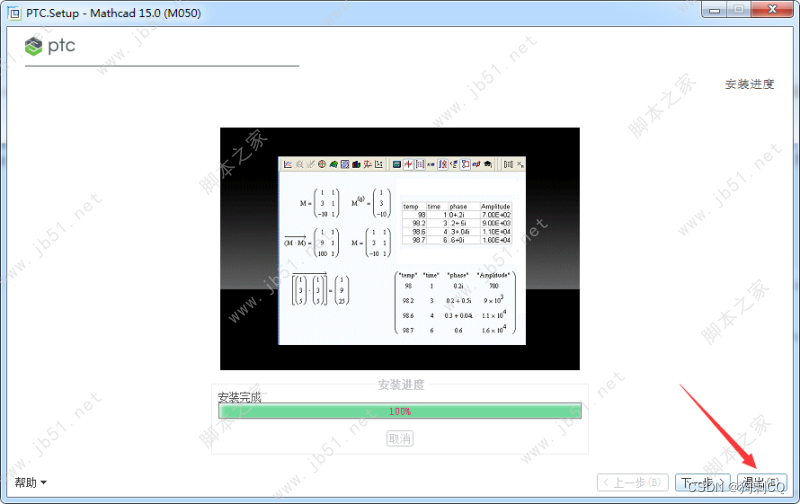The image size is (800, 504).
Task: Open the 帮助 (Help) dropdown menu
Action: (30, 482)
